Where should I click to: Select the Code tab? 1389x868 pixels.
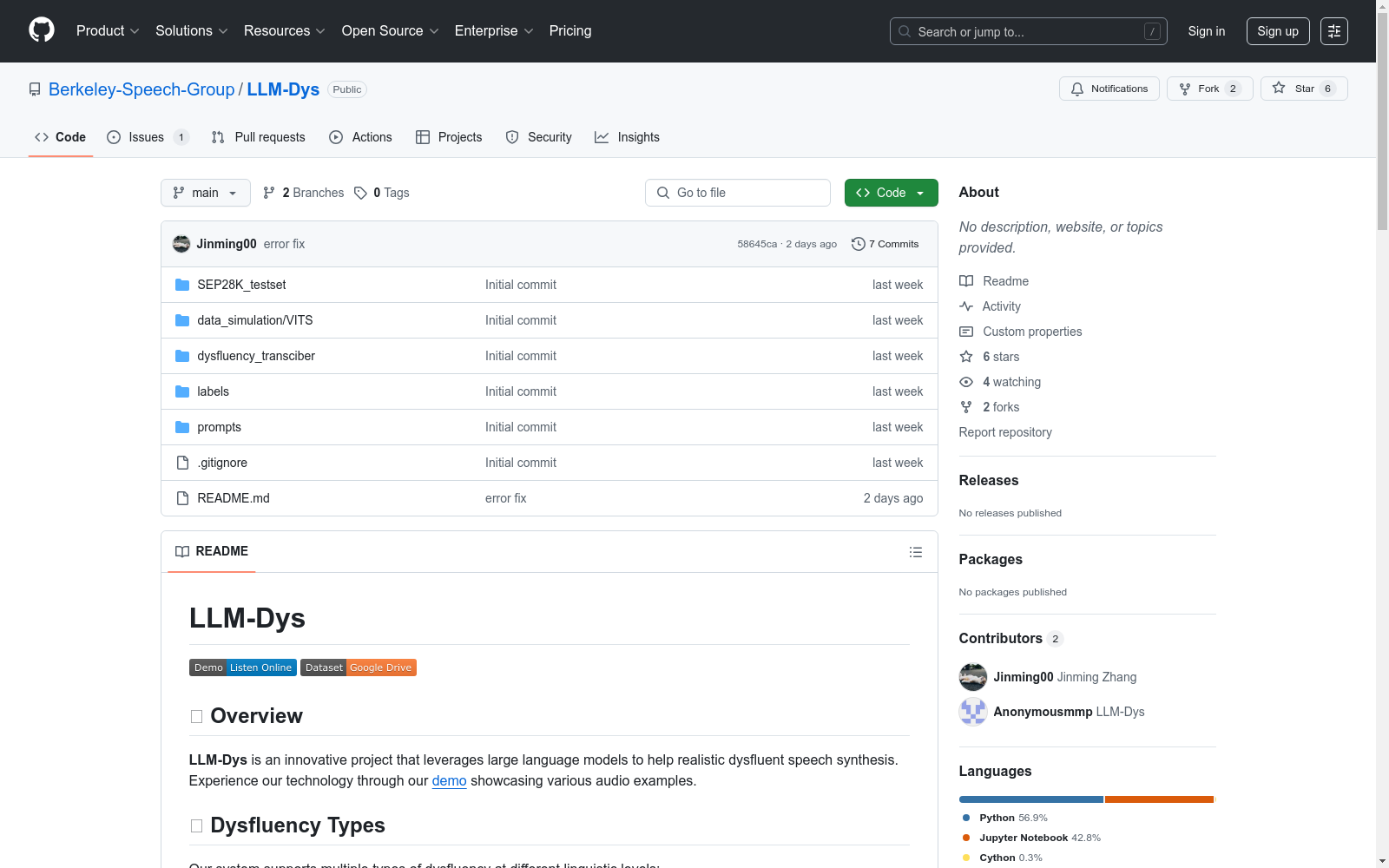tap(61, 137)
